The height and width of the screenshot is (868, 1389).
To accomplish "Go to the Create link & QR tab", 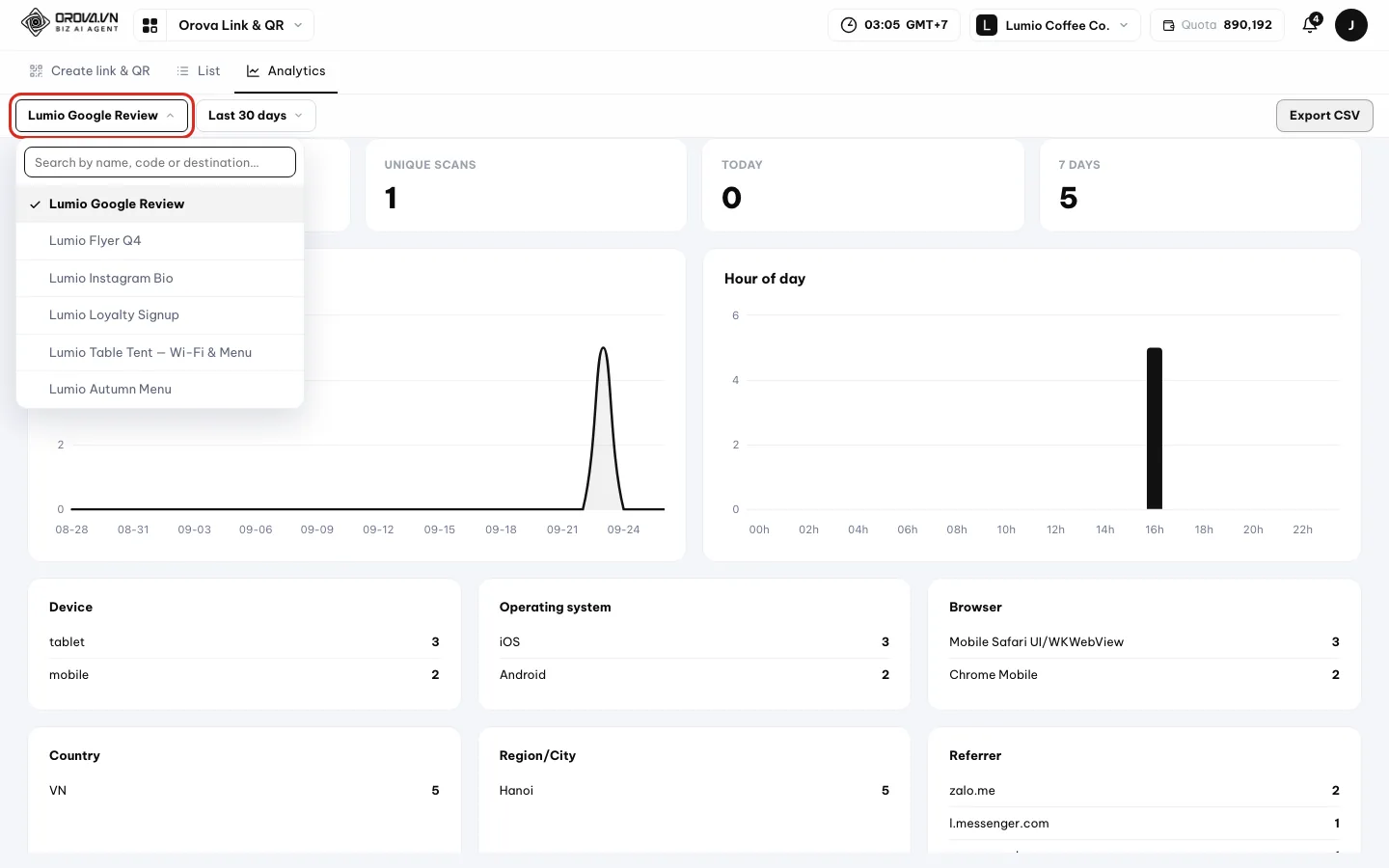I will pyautogui.click(x=90, y=71).
